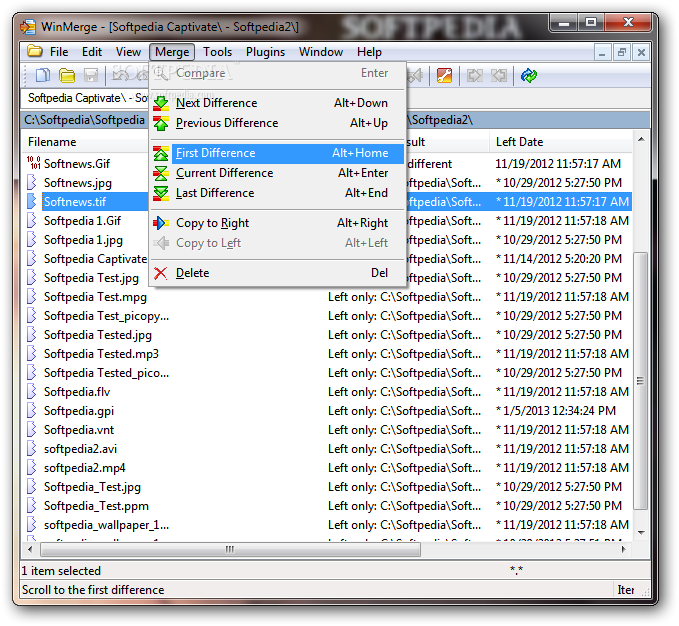This screenshot has height=626, width=679.
Task: Click the Last Difference icon
Action: pyautogui.click(x=161, y=193)
